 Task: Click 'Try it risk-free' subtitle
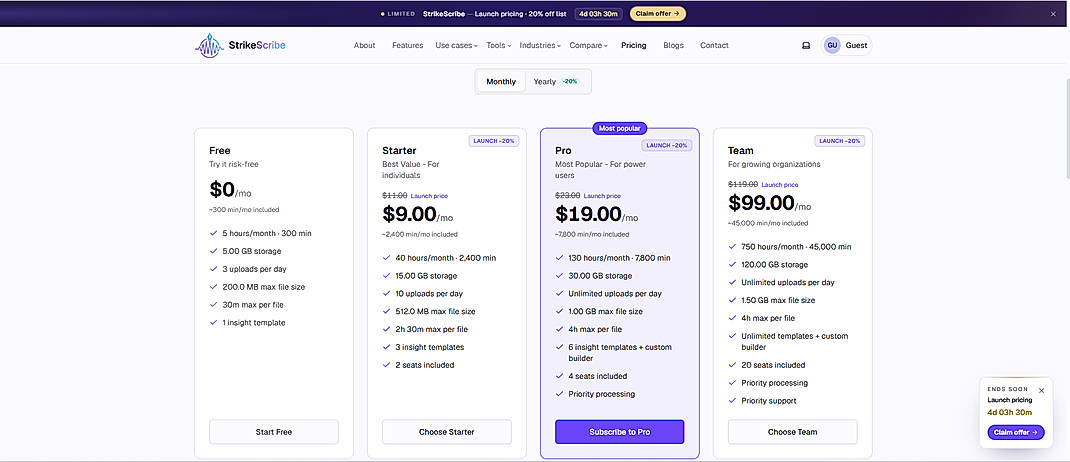[234, 164]
